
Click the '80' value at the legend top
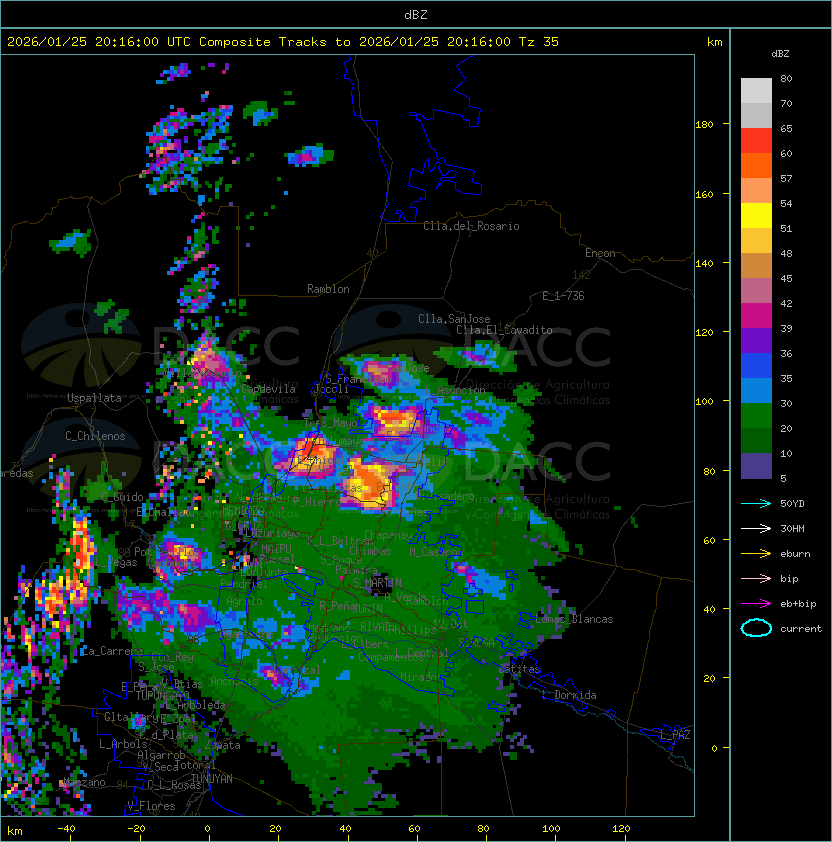[x=786, y=79]
